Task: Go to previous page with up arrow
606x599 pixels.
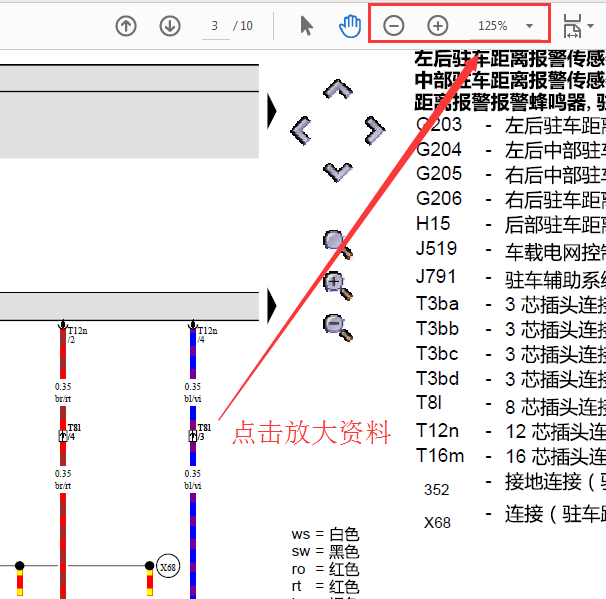Action: click(126, 26)
